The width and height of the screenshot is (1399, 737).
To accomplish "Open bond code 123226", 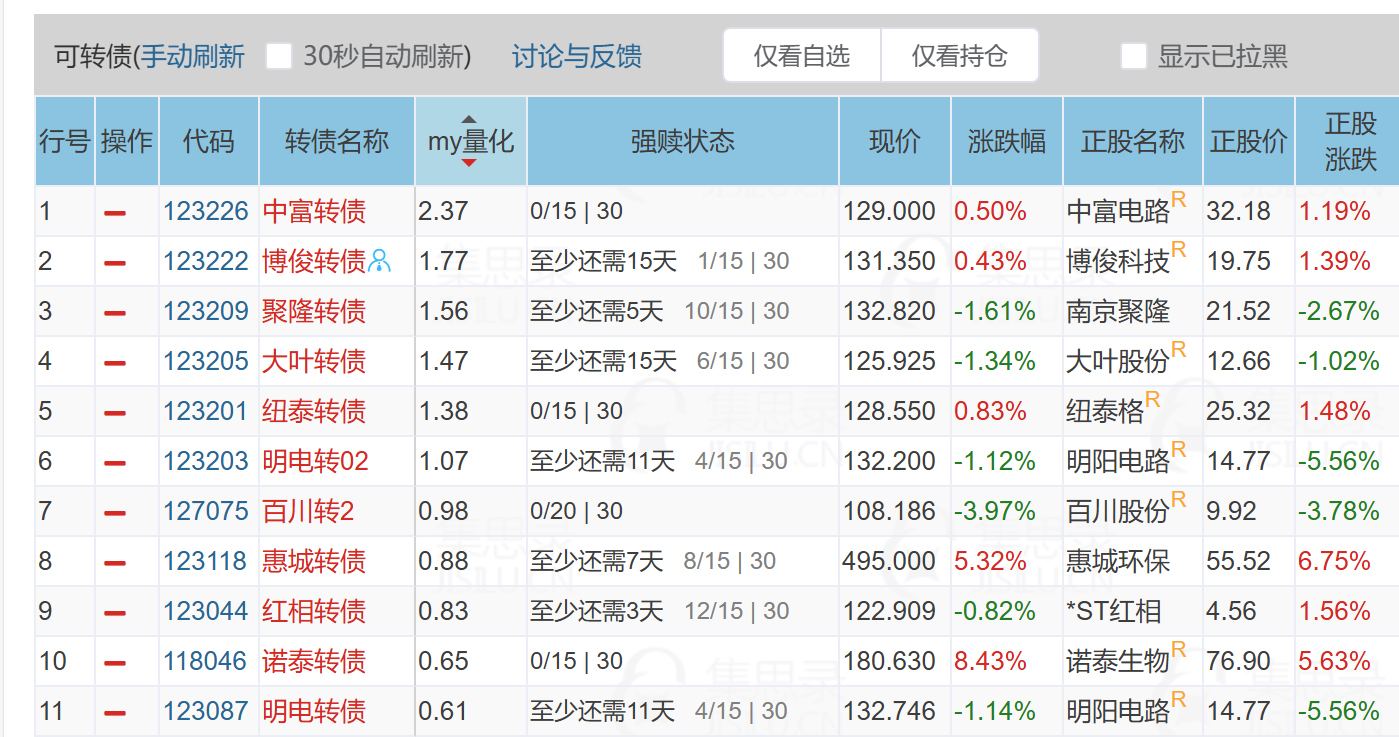I will (x=206, y=211).
